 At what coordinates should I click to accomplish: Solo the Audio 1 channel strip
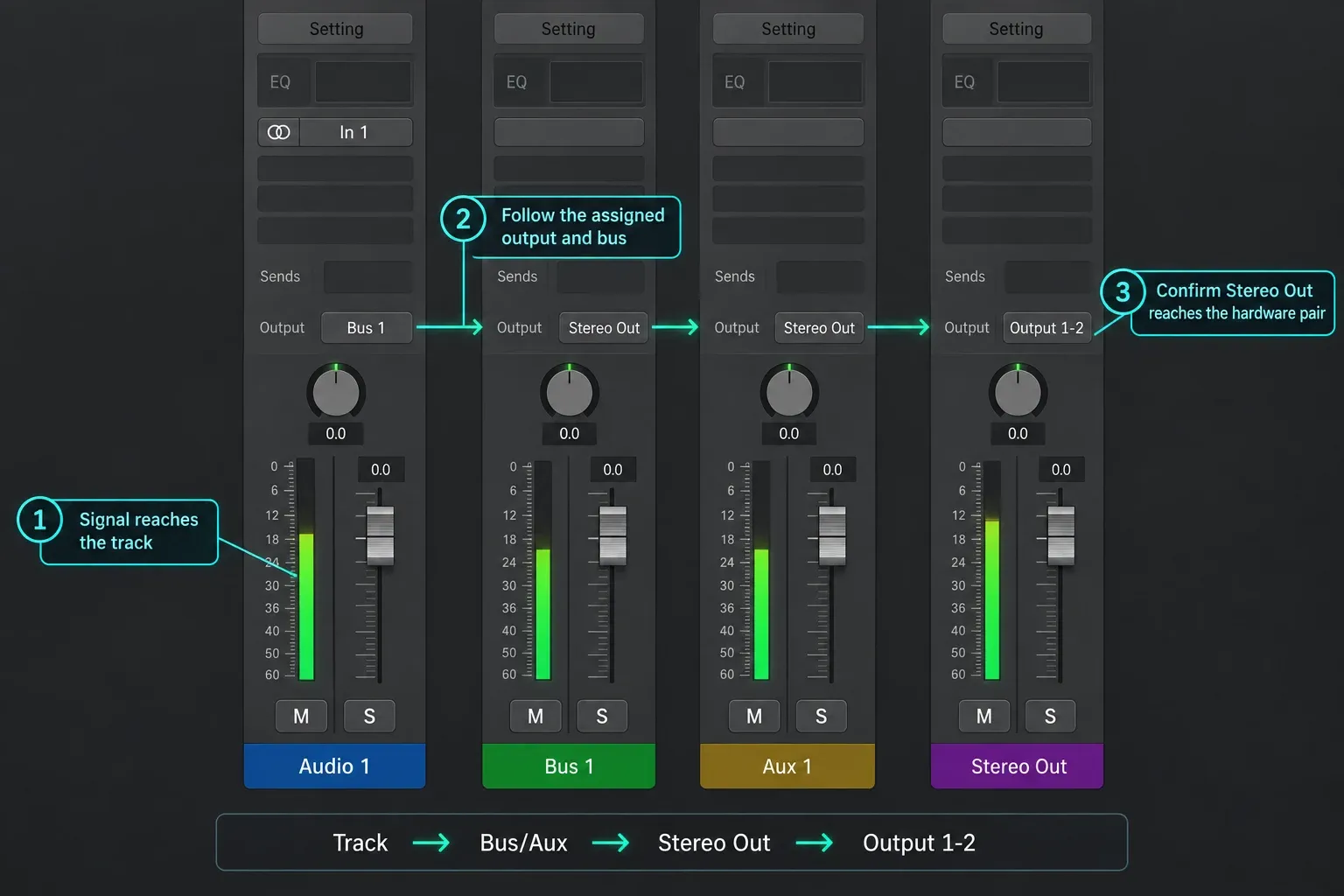369,717
